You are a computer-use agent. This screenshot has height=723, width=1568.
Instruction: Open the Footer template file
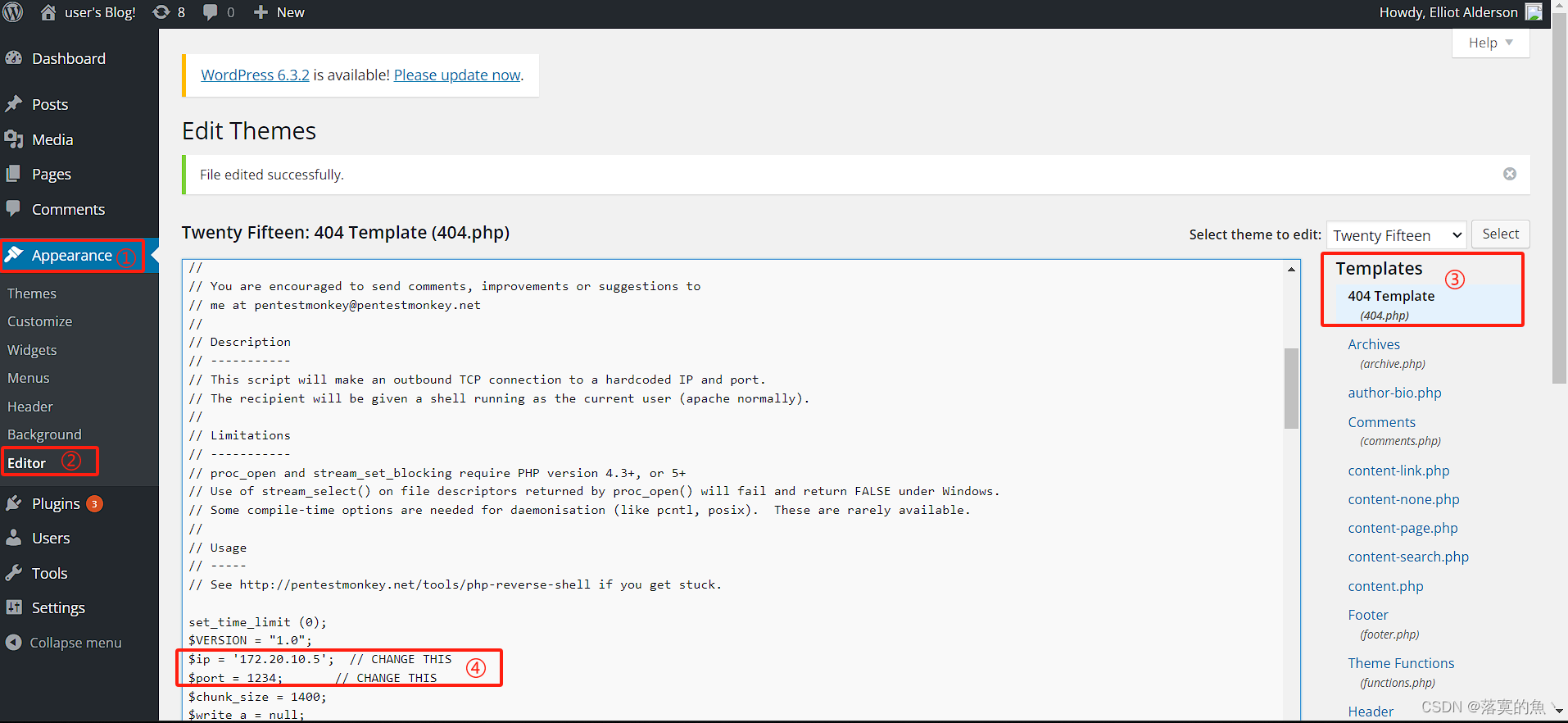(x=1368, y=615)
